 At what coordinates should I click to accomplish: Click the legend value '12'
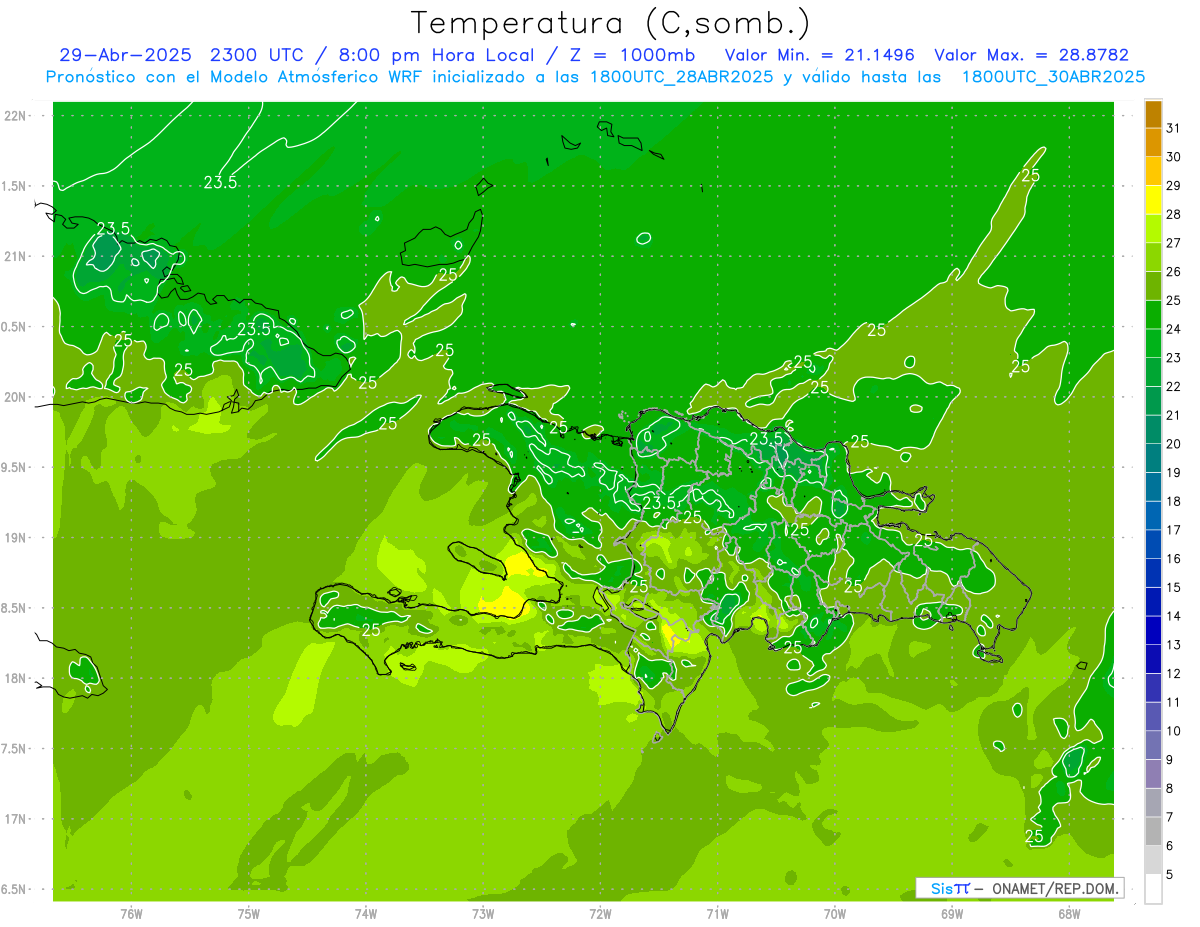1174,674
